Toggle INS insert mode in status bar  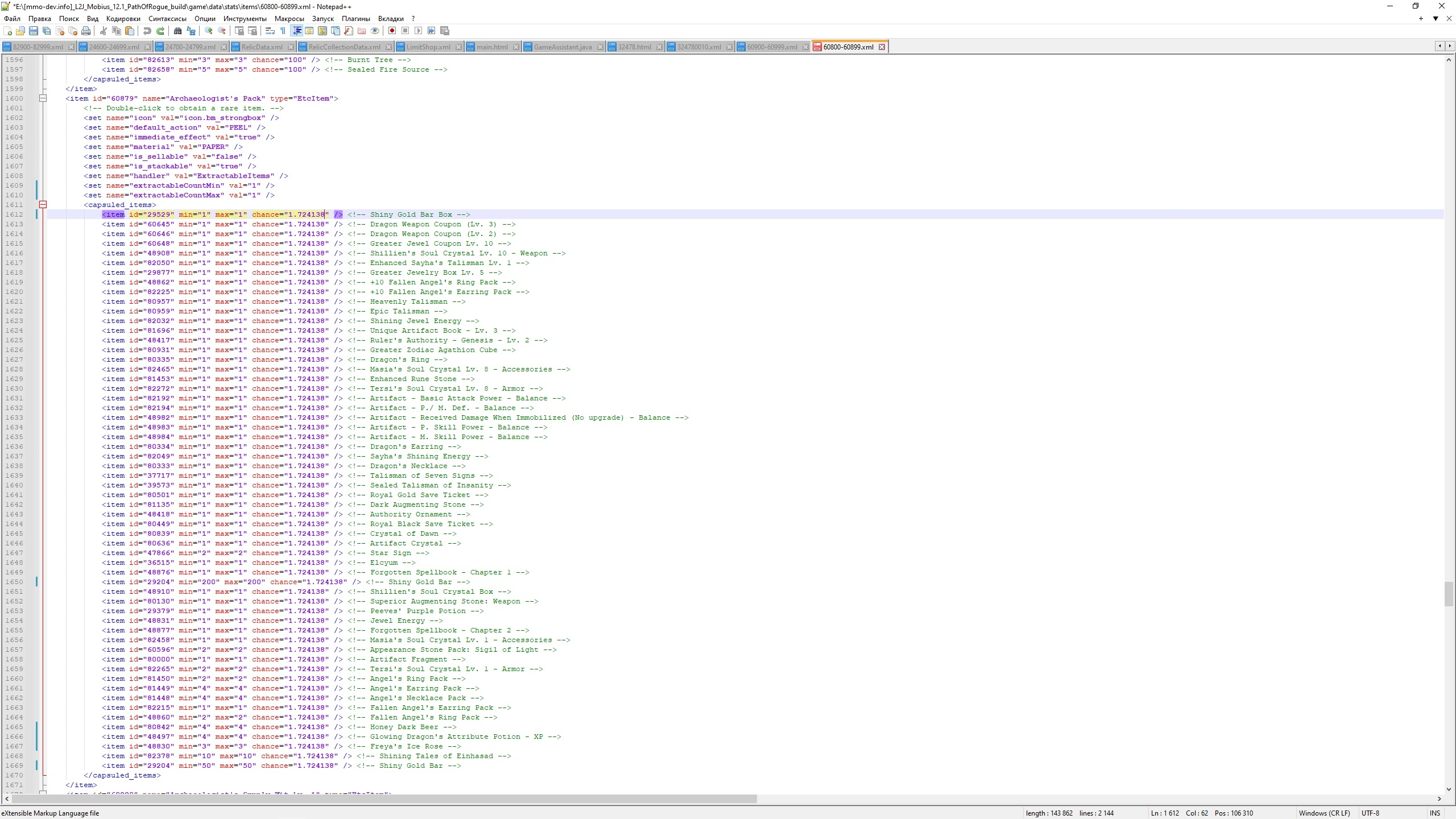(1434, 813)
